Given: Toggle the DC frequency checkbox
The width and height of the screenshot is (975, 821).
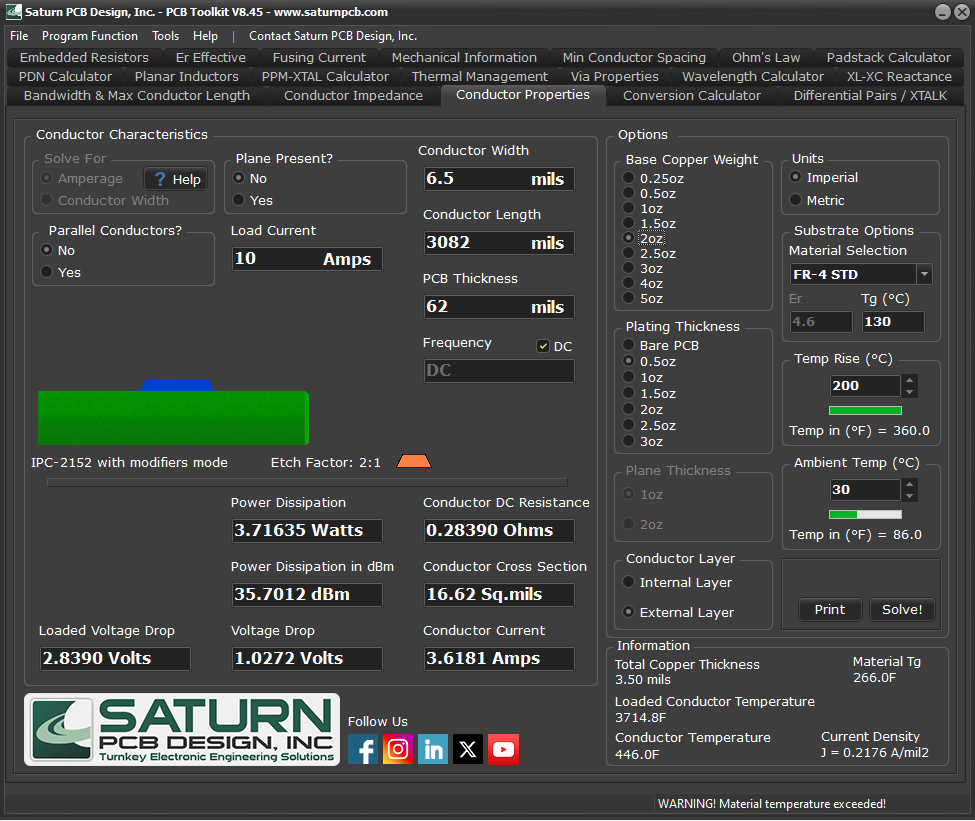Looking at the screenshot, I should pyautogui.click(x=543, y=346).
